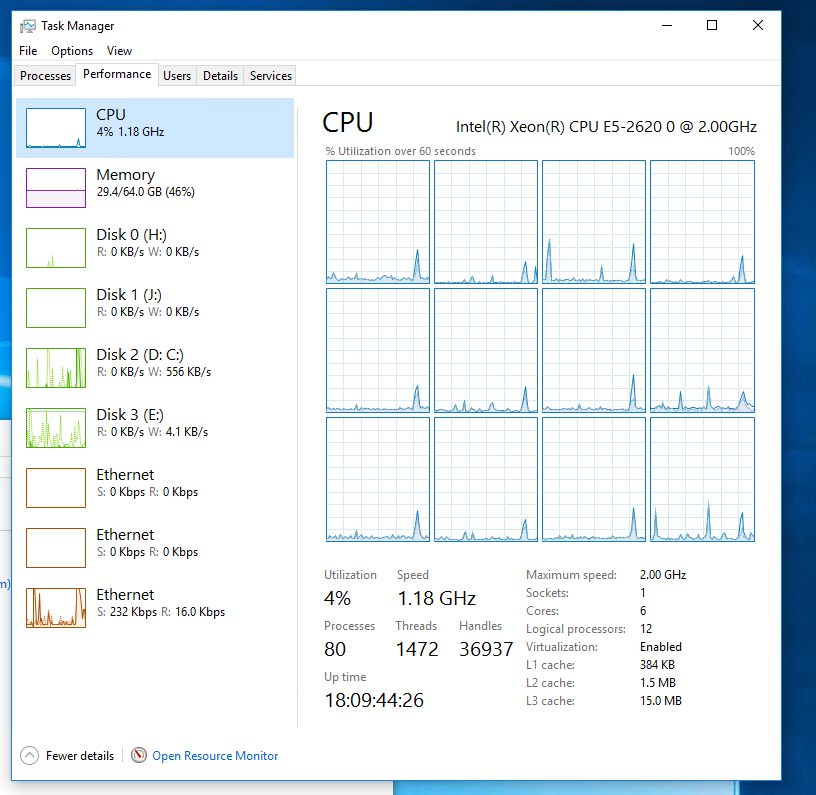Open the Services tab

click(271, 76)
